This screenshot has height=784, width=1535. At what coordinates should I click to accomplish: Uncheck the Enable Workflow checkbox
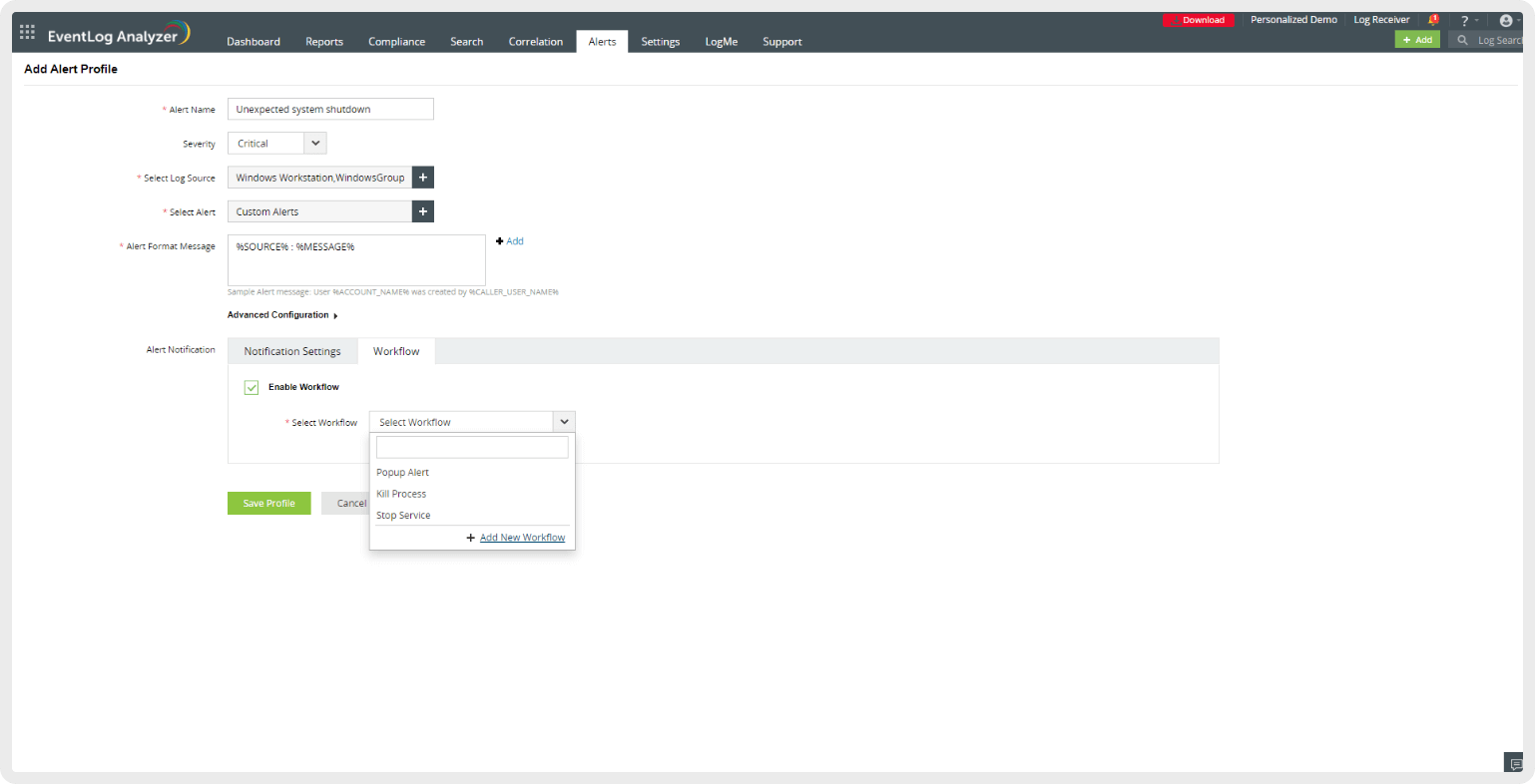tap(252, 387)
